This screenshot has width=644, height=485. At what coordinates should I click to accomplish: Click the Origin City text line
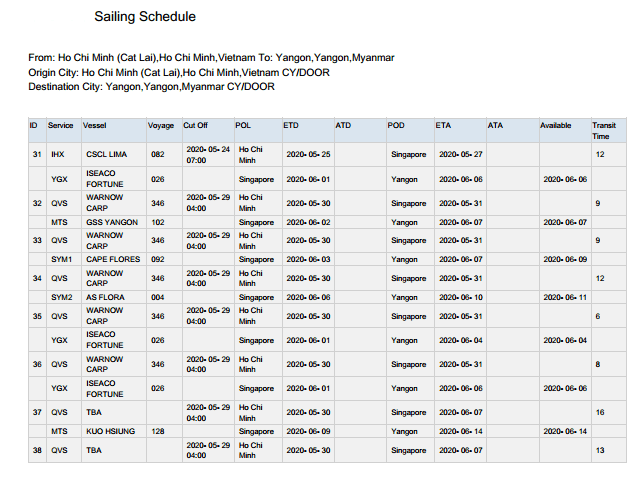tap(179, 72)
